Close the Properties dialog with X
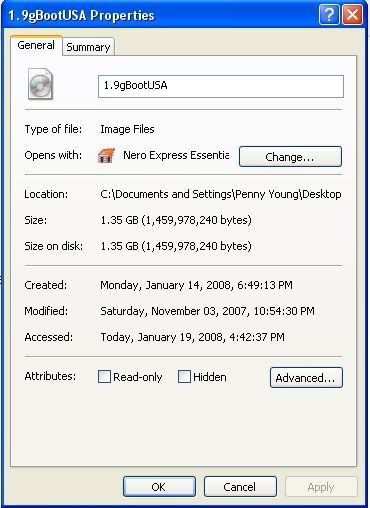 [352, 15]
